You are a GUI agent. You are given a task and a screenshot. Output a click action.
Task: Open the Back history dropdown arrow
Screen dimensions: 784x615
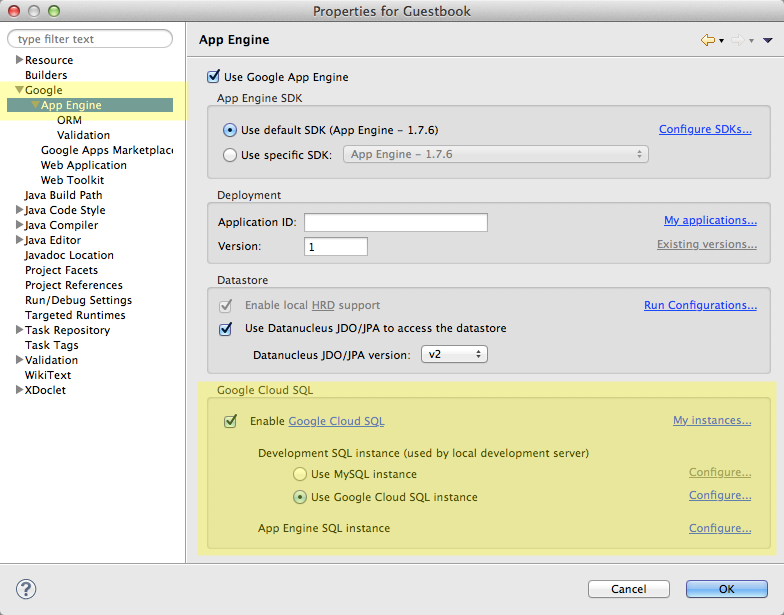click(x=721, y=41)
